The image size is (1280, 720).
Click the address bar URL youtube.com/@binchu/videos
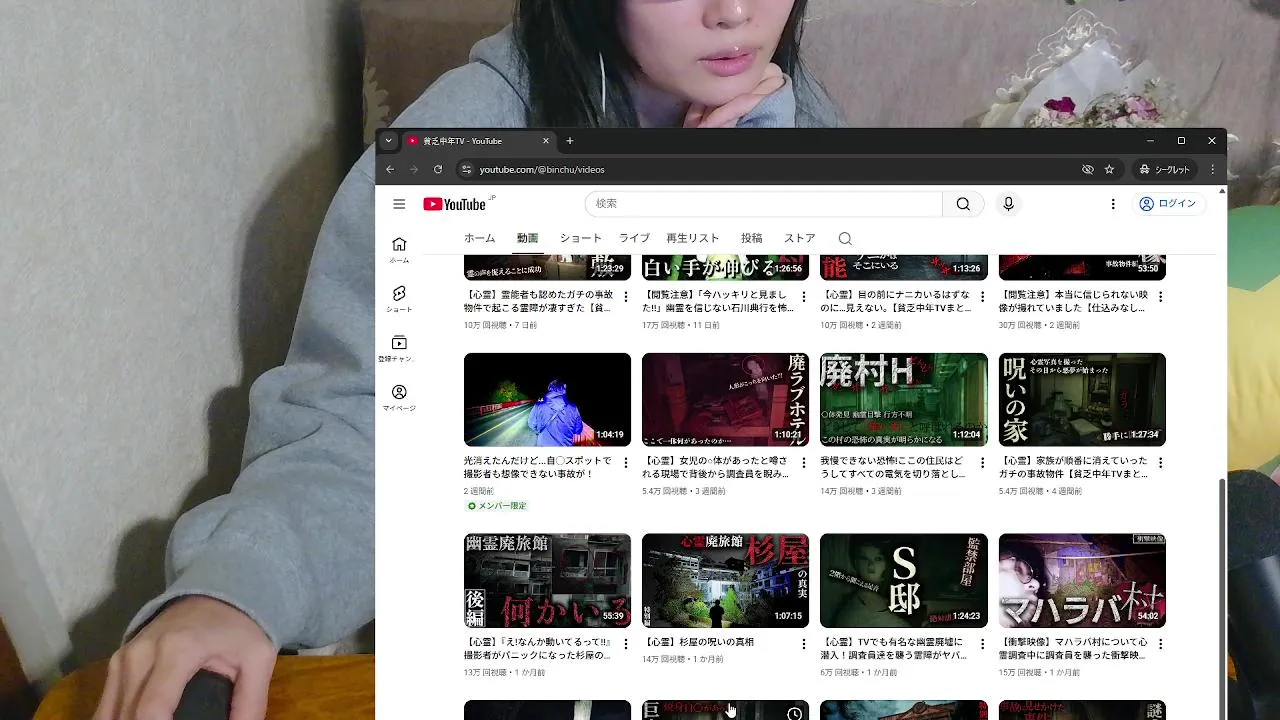tap(542, 169)
